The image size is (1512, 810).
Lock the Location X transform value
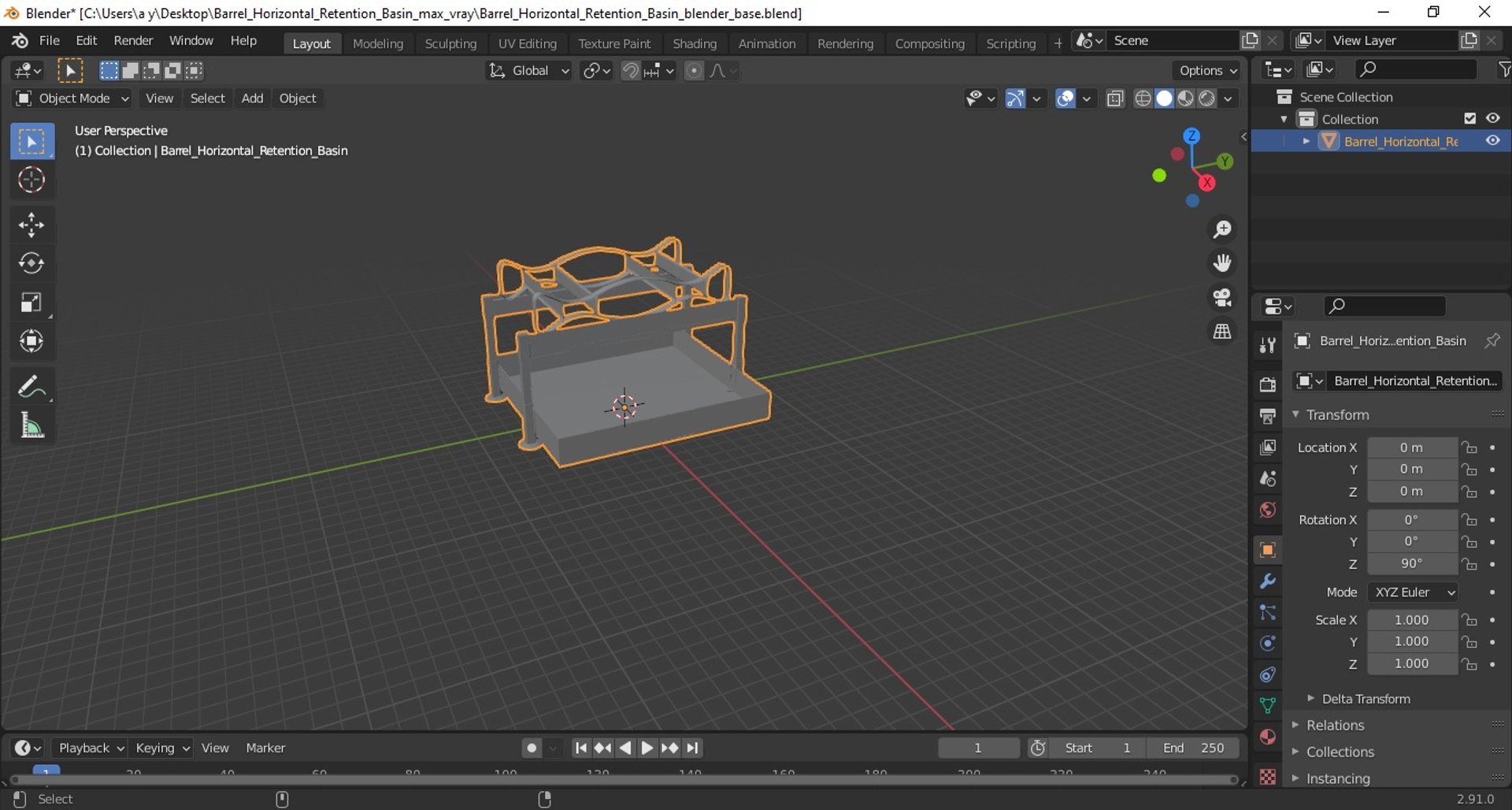coord(1469,448)
